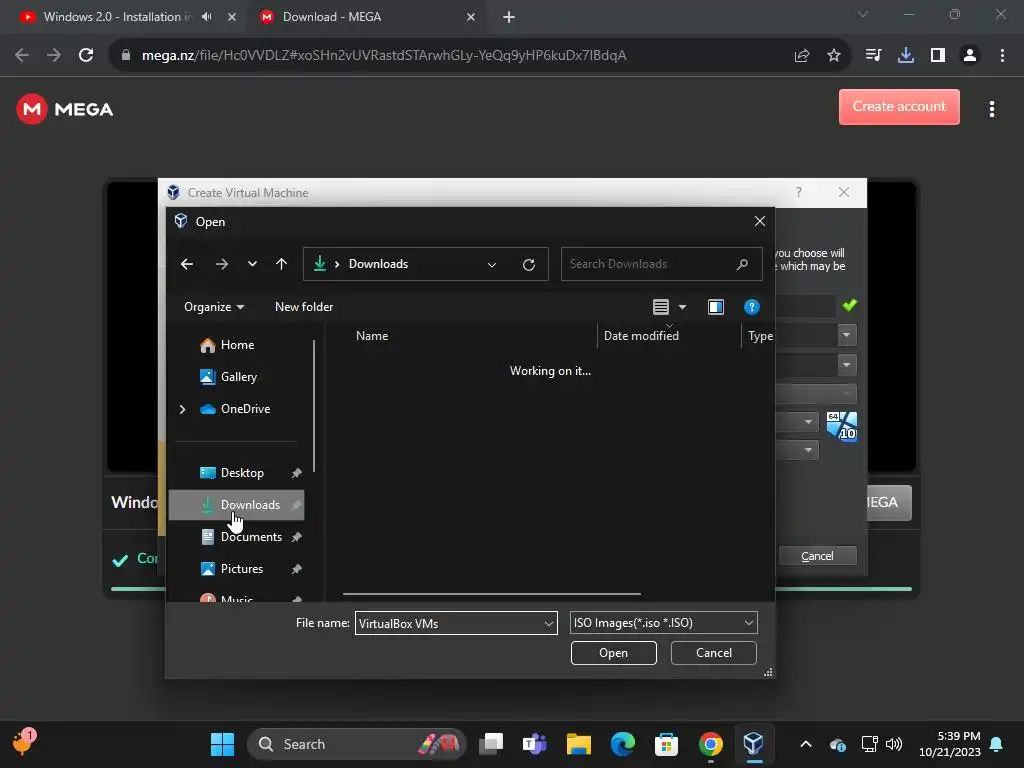Expand dropdown next to Windows 10 icon
Screen dimensions: 1024x768
point(808,422)
